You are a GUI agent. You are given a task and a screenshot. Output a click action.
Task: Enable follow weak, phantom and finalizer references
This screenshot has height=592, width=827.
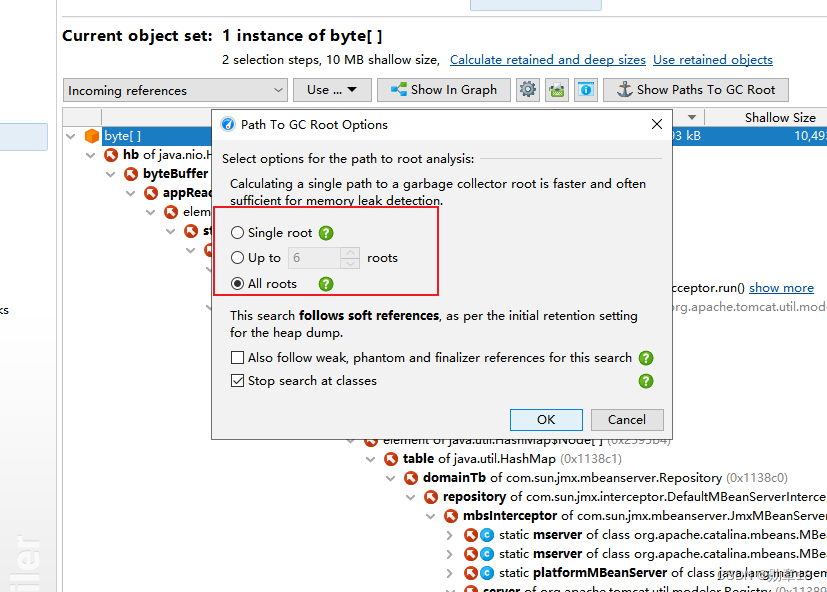pyautogui.click(x=237, y=357)
